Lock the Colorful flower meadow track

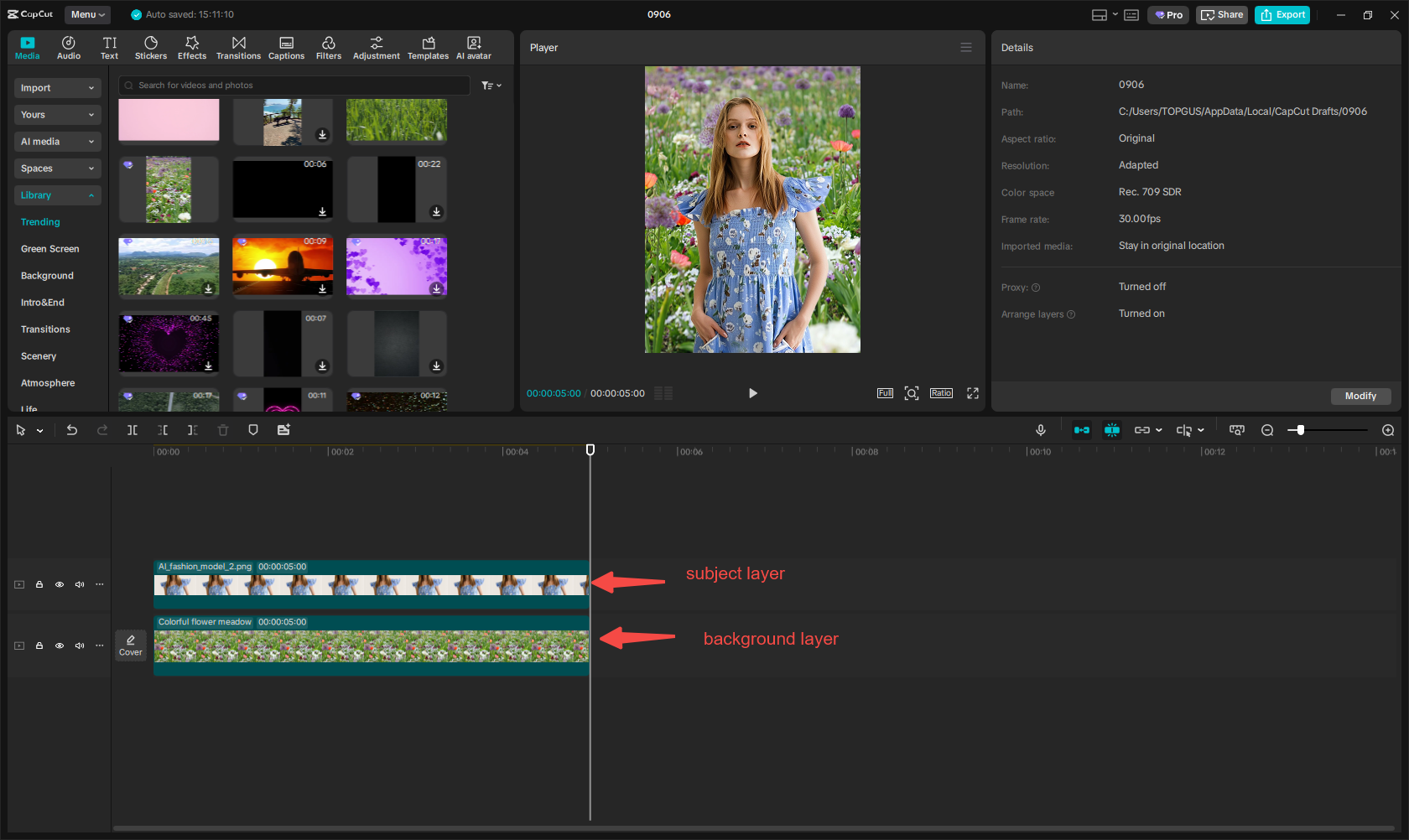pyautogui.click(x=39, y=646)
